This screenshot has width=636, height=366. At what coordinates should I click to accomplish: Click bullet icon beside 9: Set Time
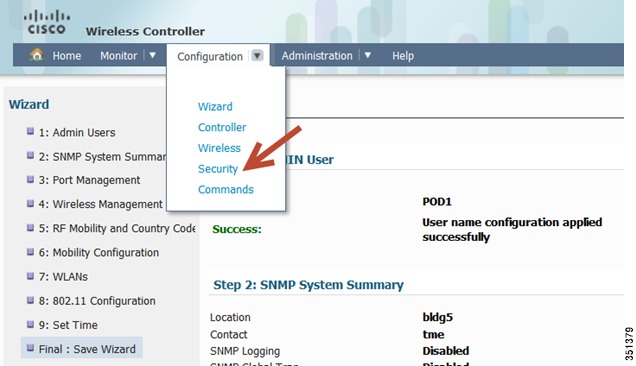coord(30,324)
